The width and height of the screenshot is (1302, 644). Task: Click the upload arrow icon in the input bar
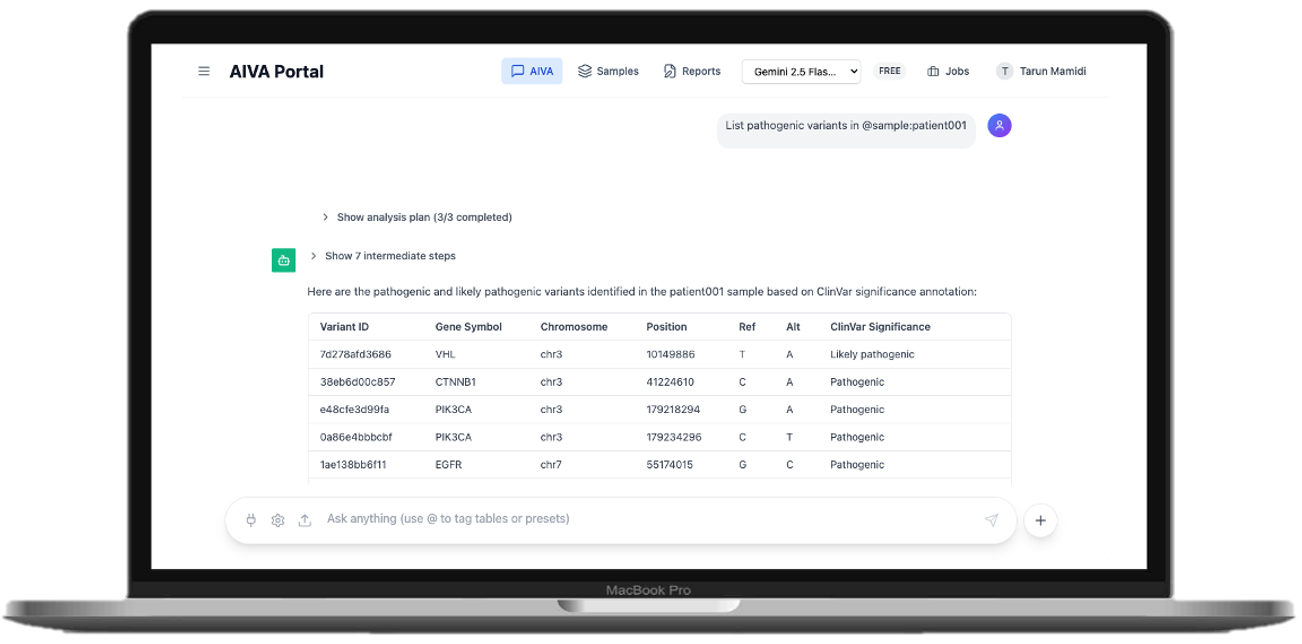pyautogui.click(x=304, y=519)
